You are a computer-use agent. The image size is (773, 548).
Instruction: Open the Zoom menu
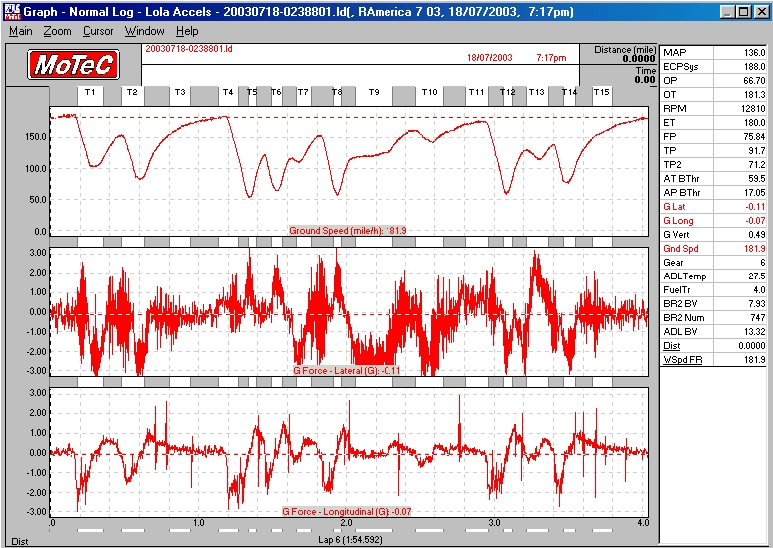coord(57,31)
